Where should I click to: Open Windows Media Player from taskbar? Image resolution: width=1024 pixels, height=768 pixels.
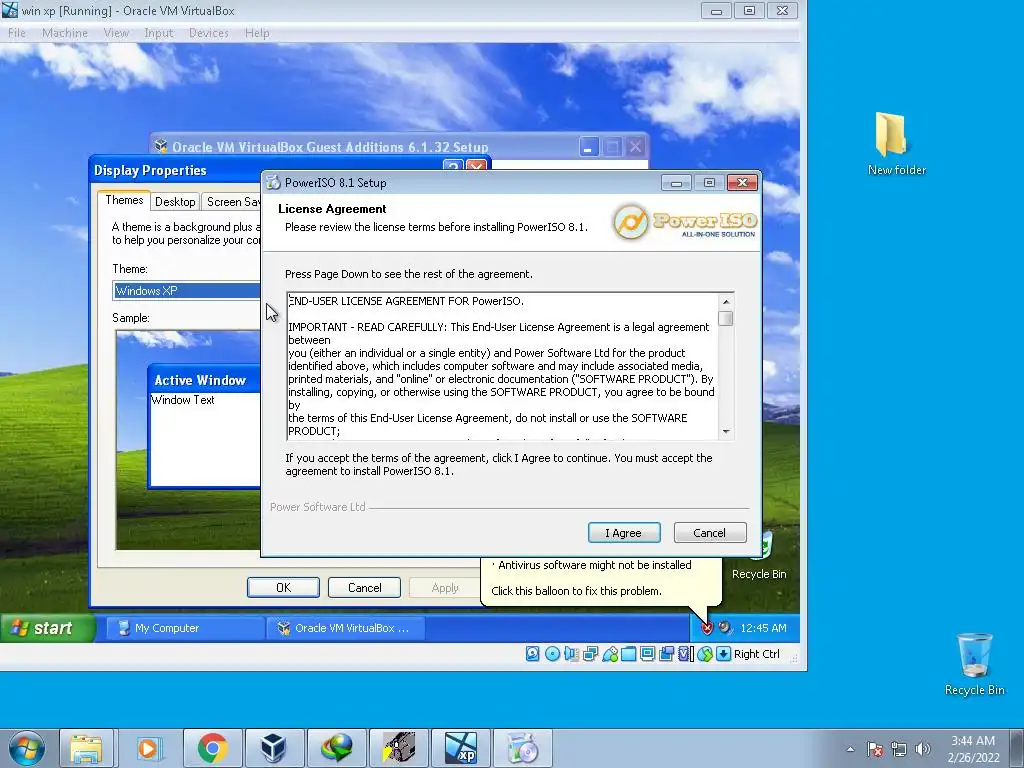click(x=148, y=748)
